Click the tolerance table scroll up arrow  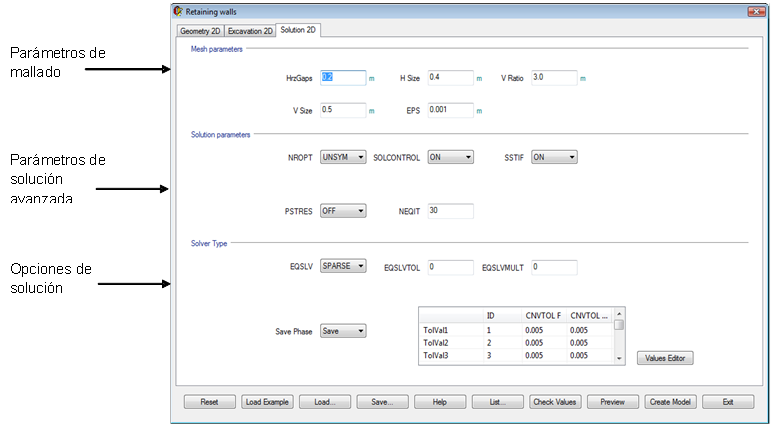click(x=620, y=313)
